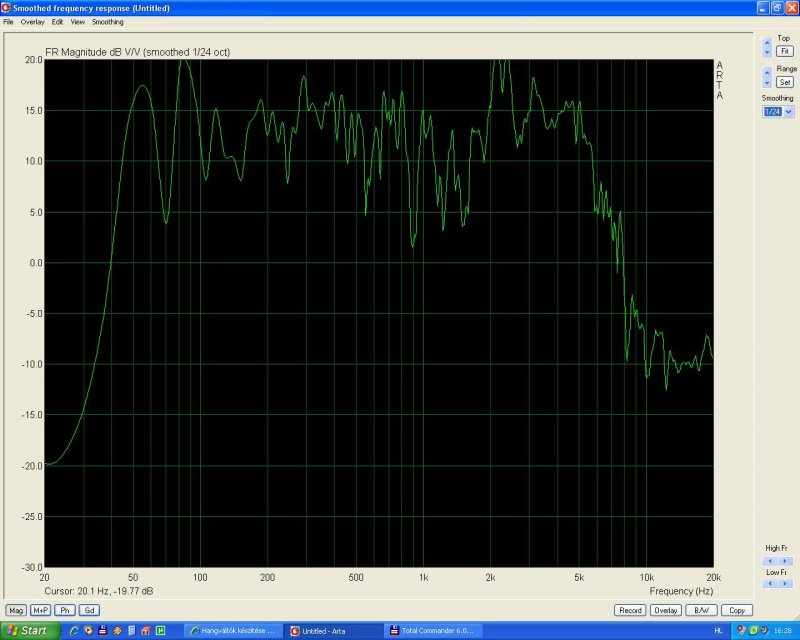This screenshot has height=640, width=800.
Task: Click the Frequency (Hz) axis label
Action: tap(681, 591)
